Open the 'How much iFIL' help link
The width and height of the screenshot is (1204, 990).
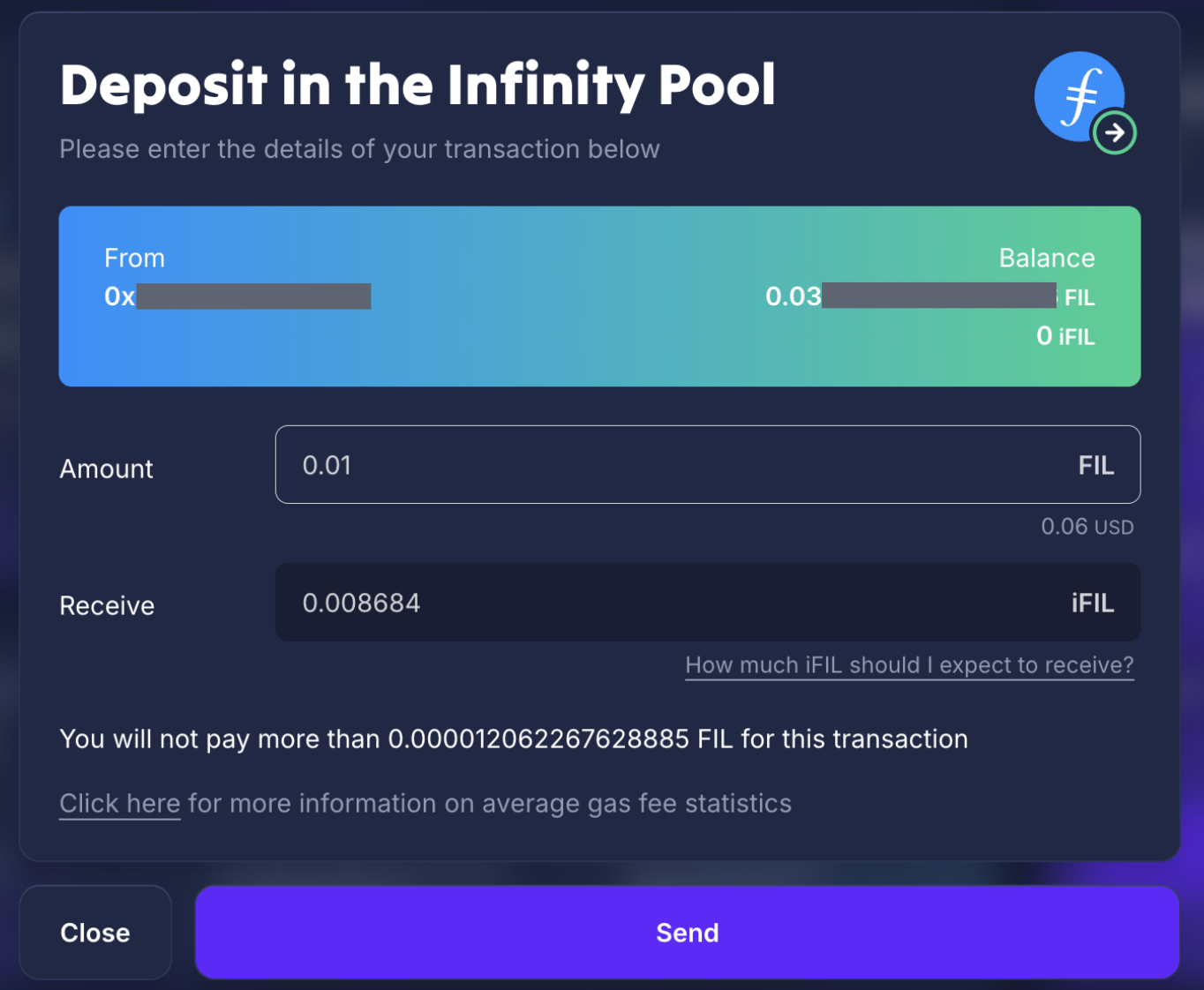coord(909,665)
